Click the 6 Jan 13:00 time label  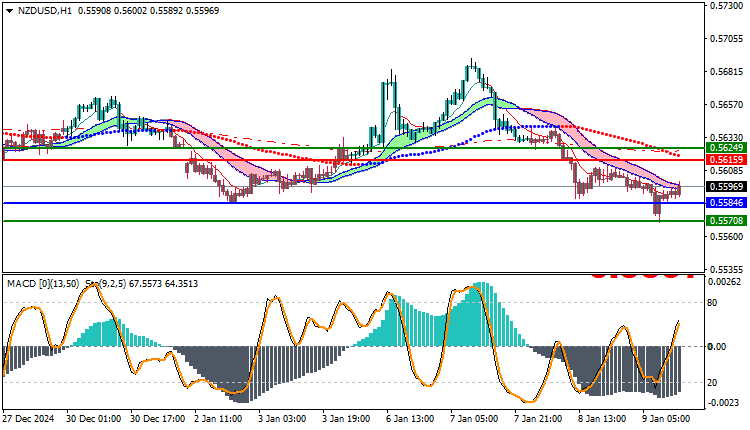(x=411, y=419)
